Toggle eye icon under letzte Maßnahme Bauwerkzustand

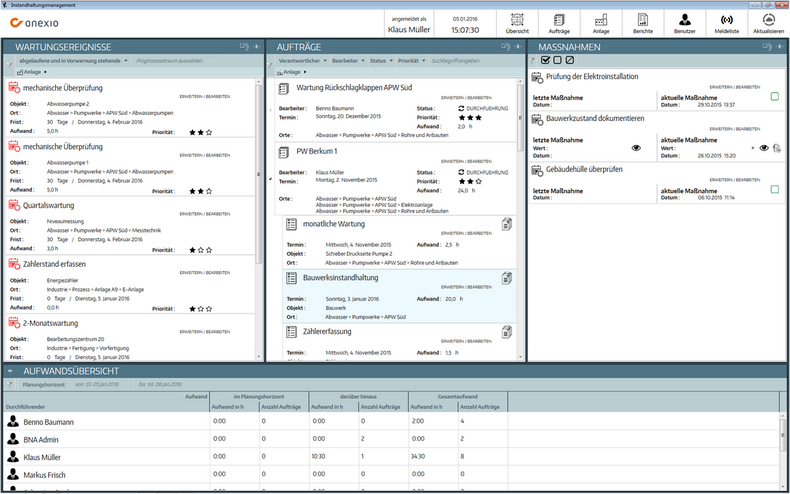[636, 148]
